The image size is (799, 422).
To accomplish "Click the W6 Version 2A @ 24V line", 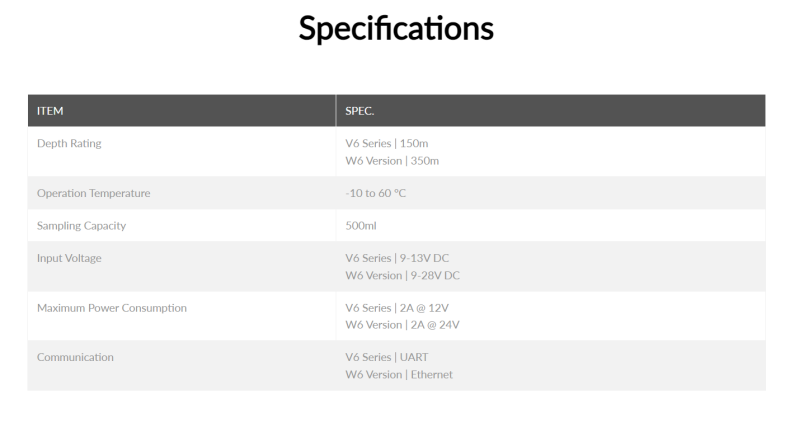I will point(402,324).
